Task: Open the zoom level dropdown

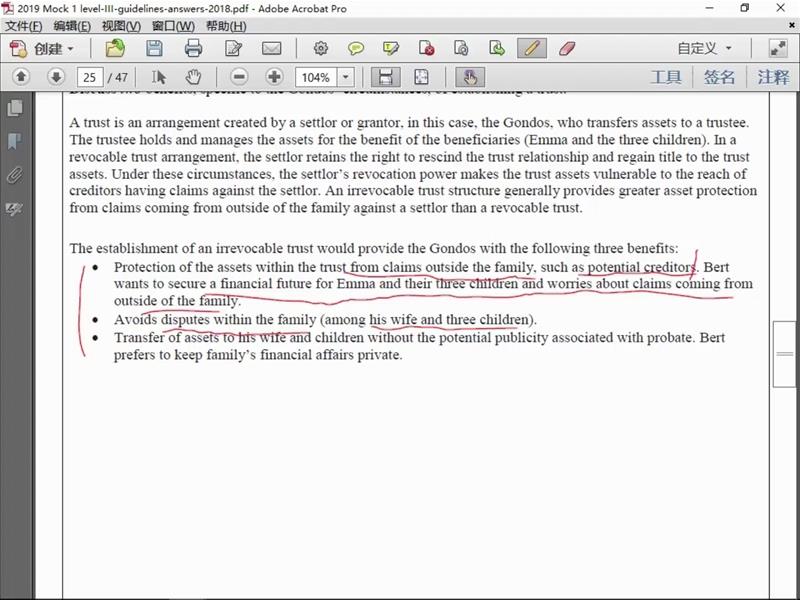Action: click(x=346, y=77)
